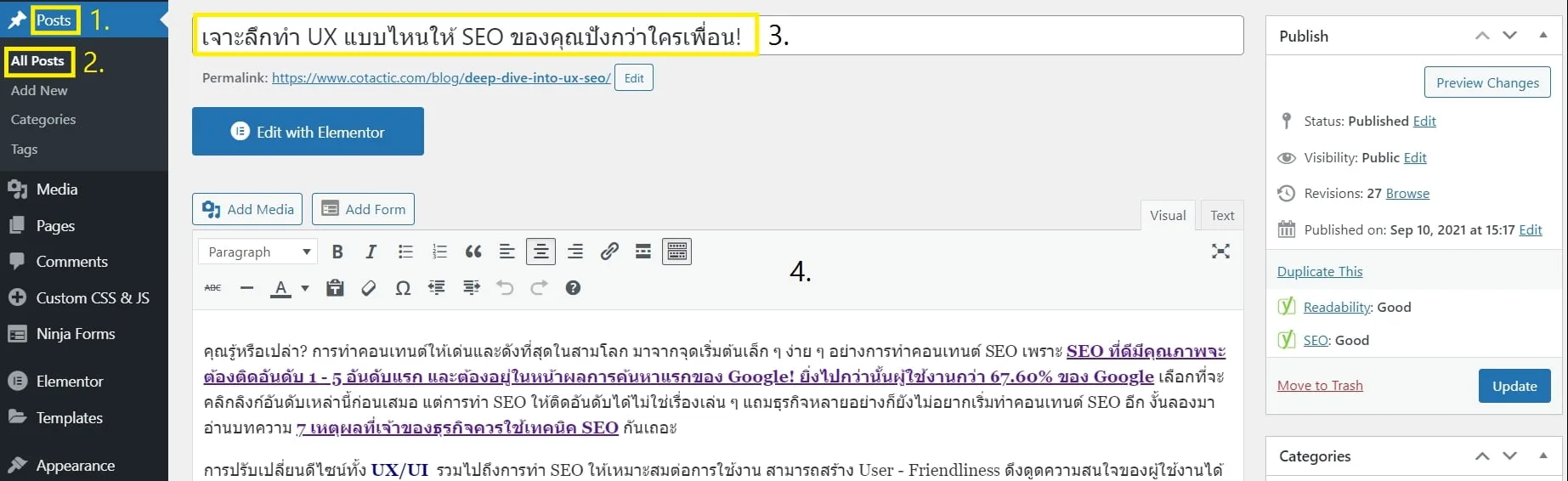Insert a bulleted list

point(405,252)
